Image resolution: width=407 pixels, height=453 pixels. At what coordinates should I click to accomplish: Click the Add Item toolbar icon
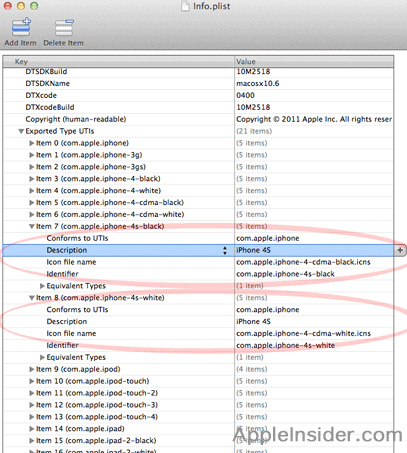(x=21, y=27)
